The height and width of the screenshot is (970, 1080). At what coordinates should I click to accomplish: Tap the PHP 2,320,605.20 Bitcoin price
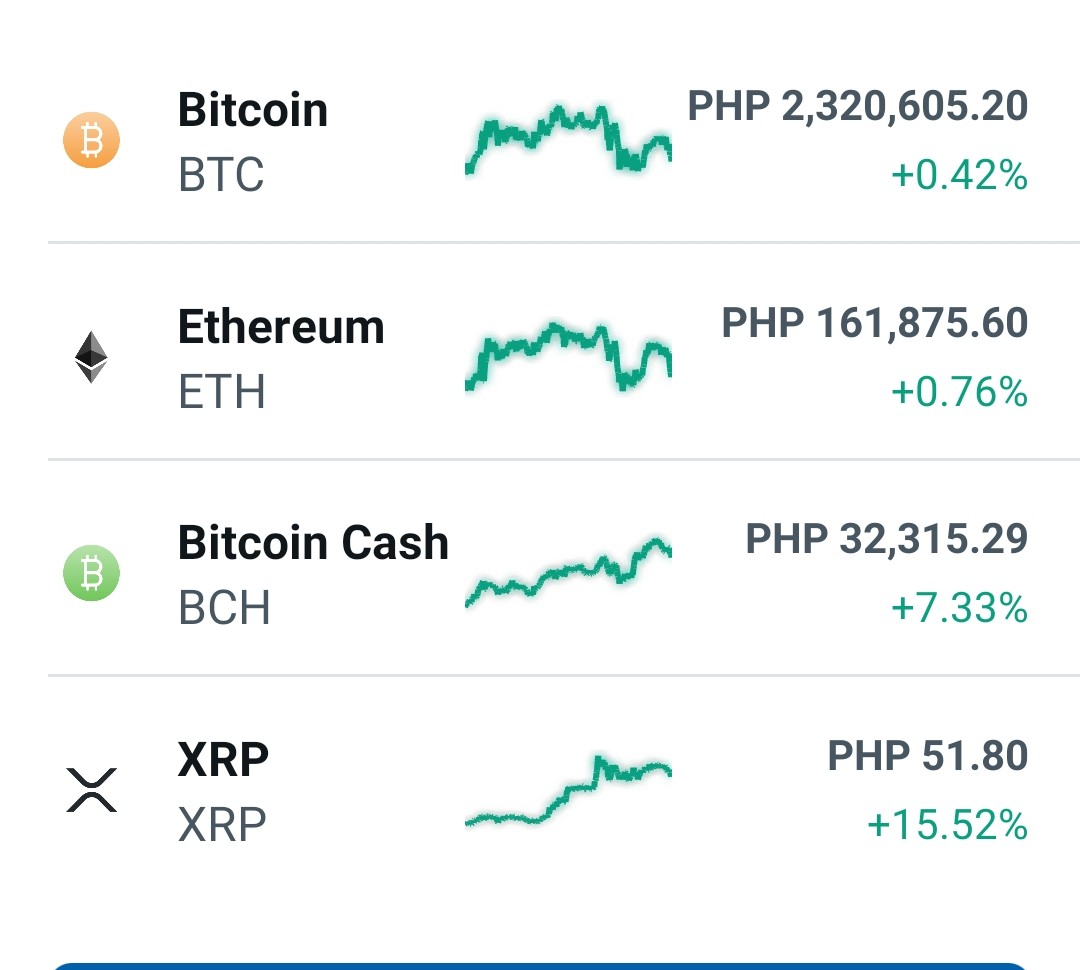tap(858, 106)
